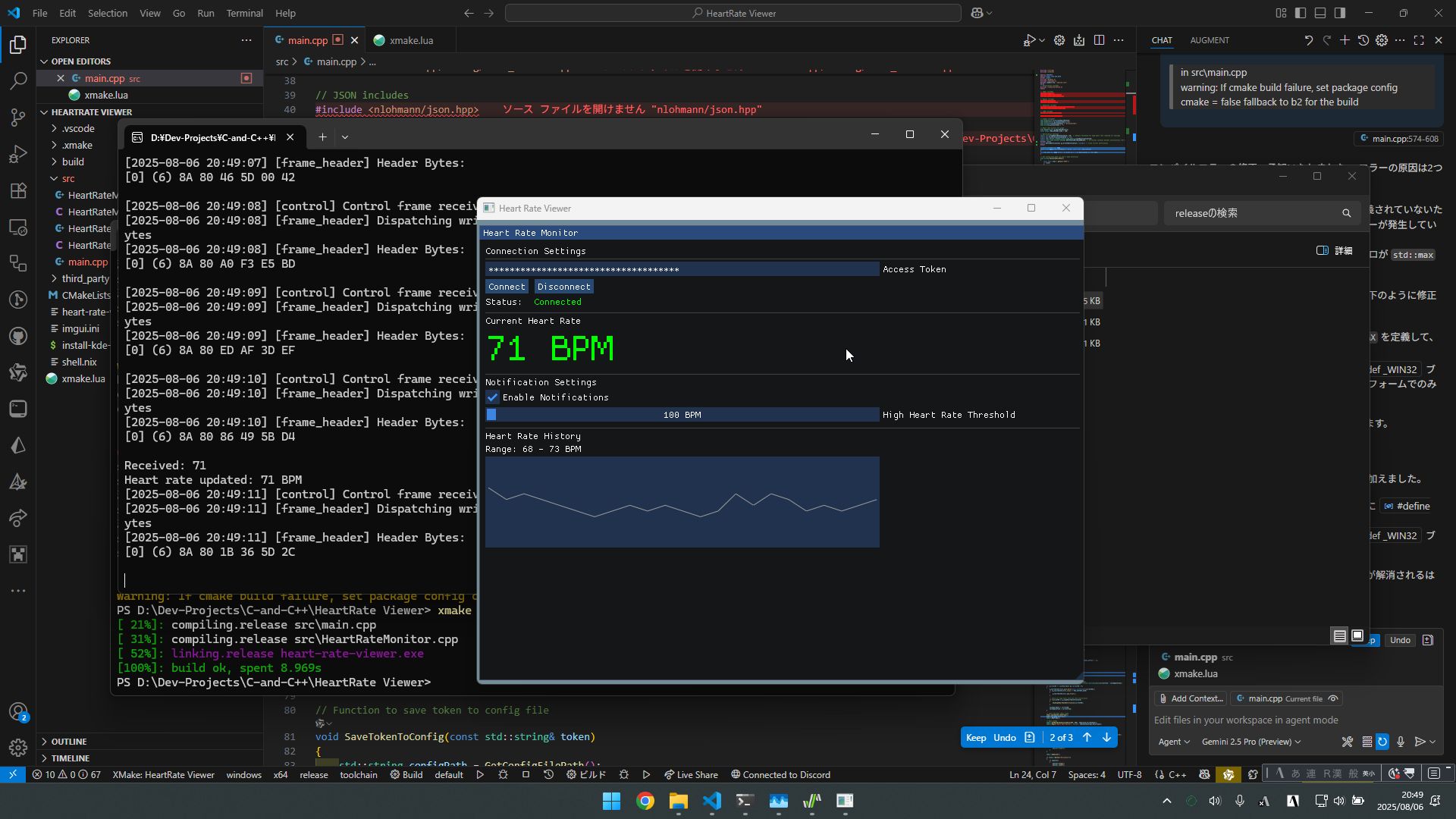Click the Keep button
The height and width of the screenshot is (819, 1456).
pyautogui.click(x=976, y=737)
